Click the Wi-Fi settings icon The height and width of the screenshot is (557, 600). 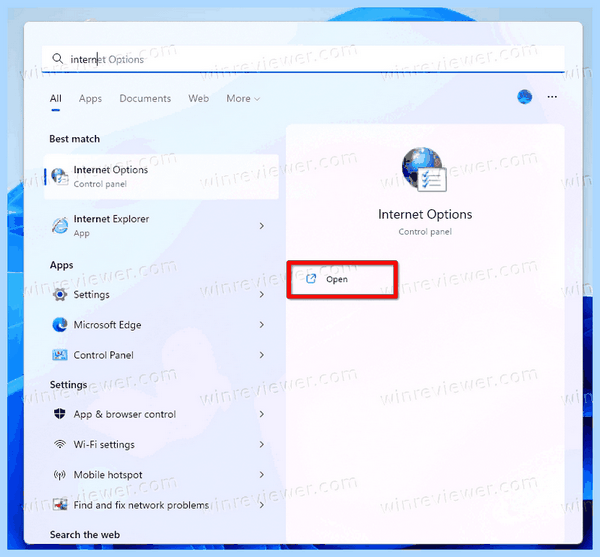pos(60,444)
